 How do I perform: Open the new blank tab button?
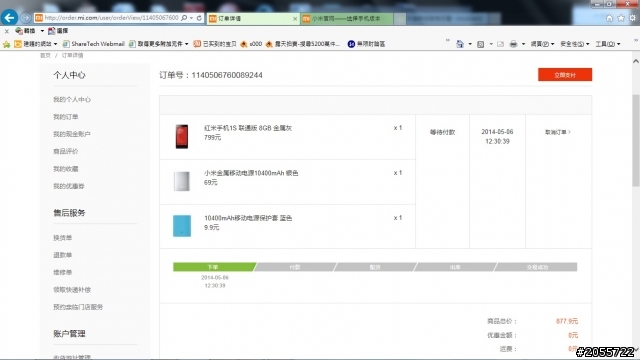click(x=400, y=18)
